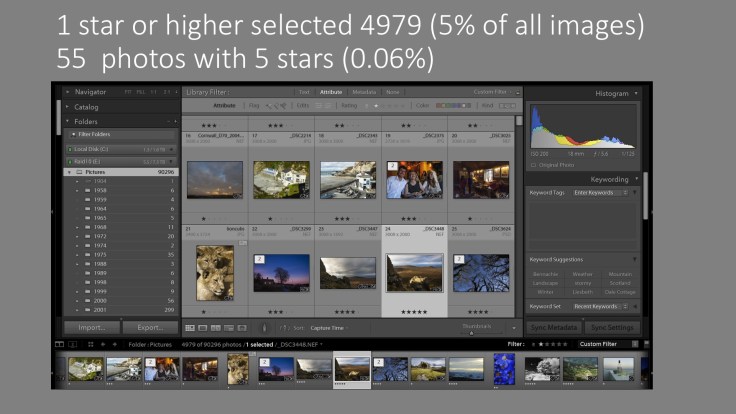Set Navigator zoom to FIT
Screen dimensions: 736x414
[128, 92]
